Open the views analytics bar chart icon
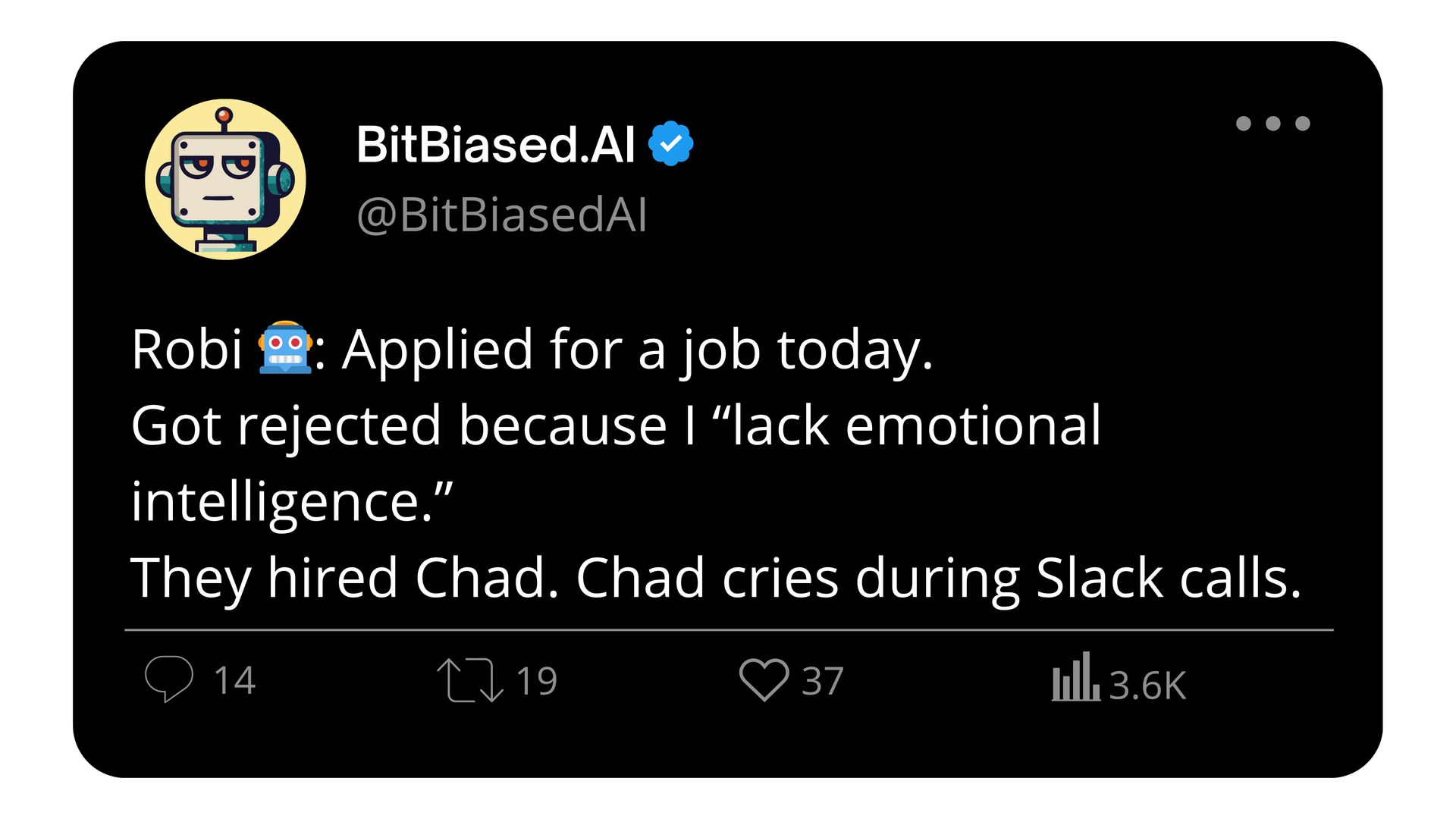This screenshot has width=1456, height=819. [x=1075, y=676]
